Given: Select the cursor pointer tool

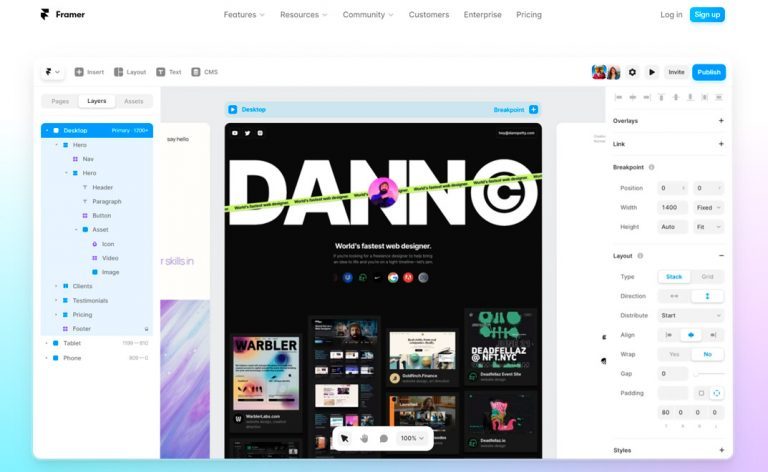Looking at the screenshot, I should [344, 438].
